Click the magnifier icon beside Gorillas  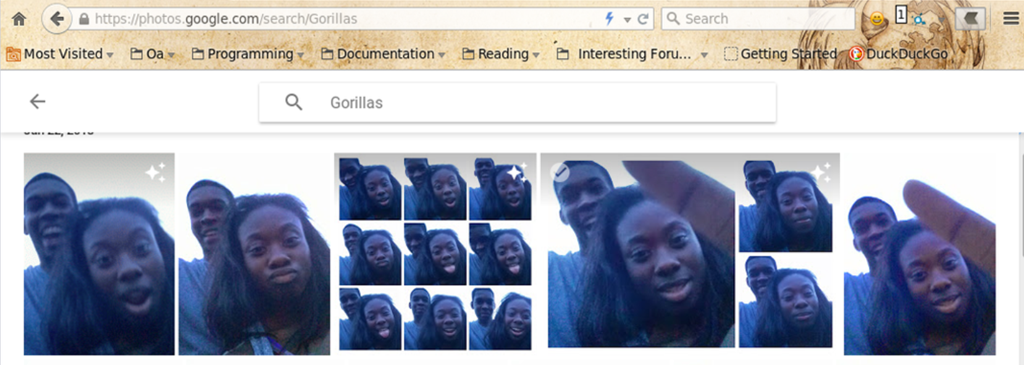click(294, 102)
